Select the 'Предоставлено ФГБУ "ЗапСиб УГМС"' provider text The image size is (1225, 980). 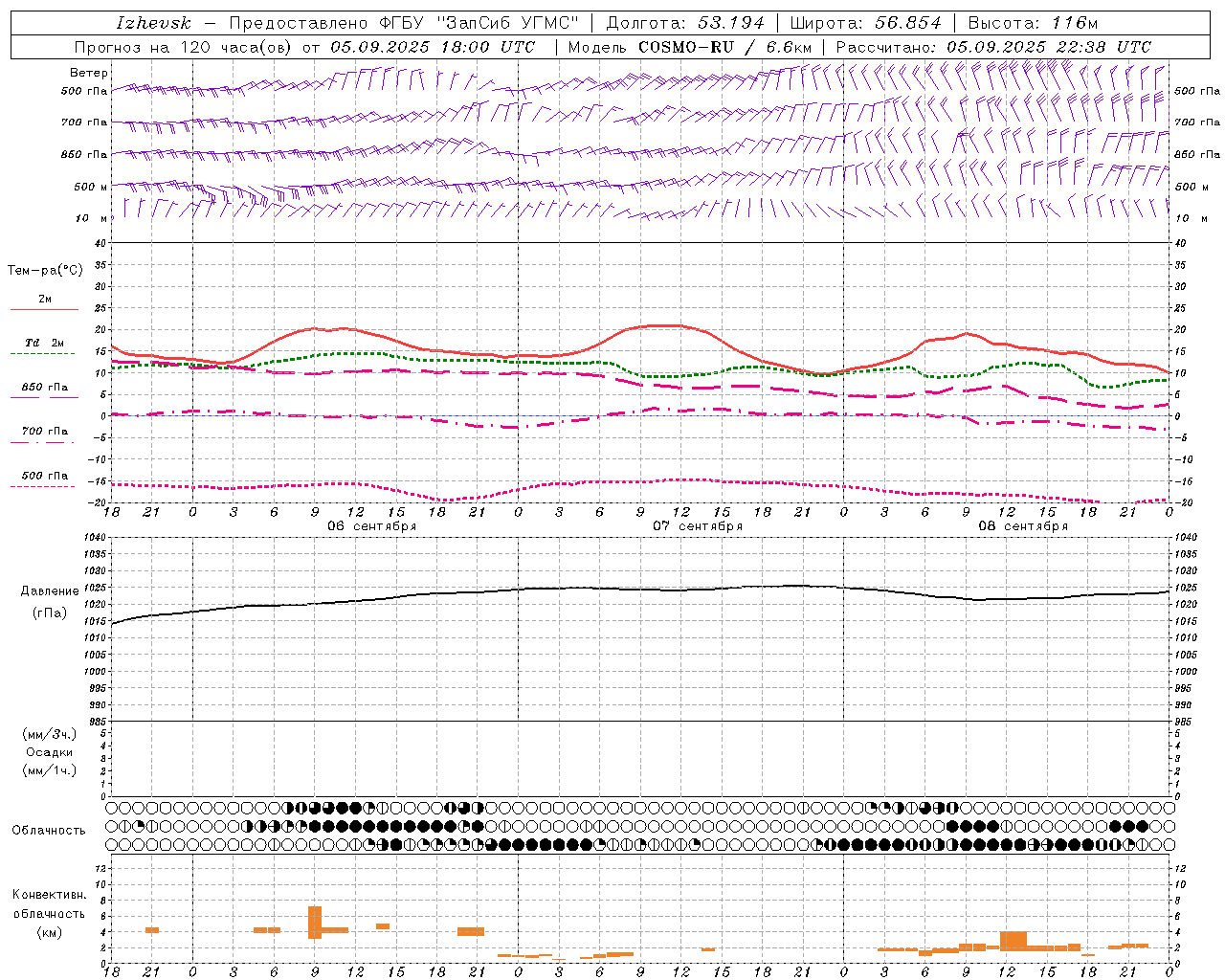click(404, 22)
